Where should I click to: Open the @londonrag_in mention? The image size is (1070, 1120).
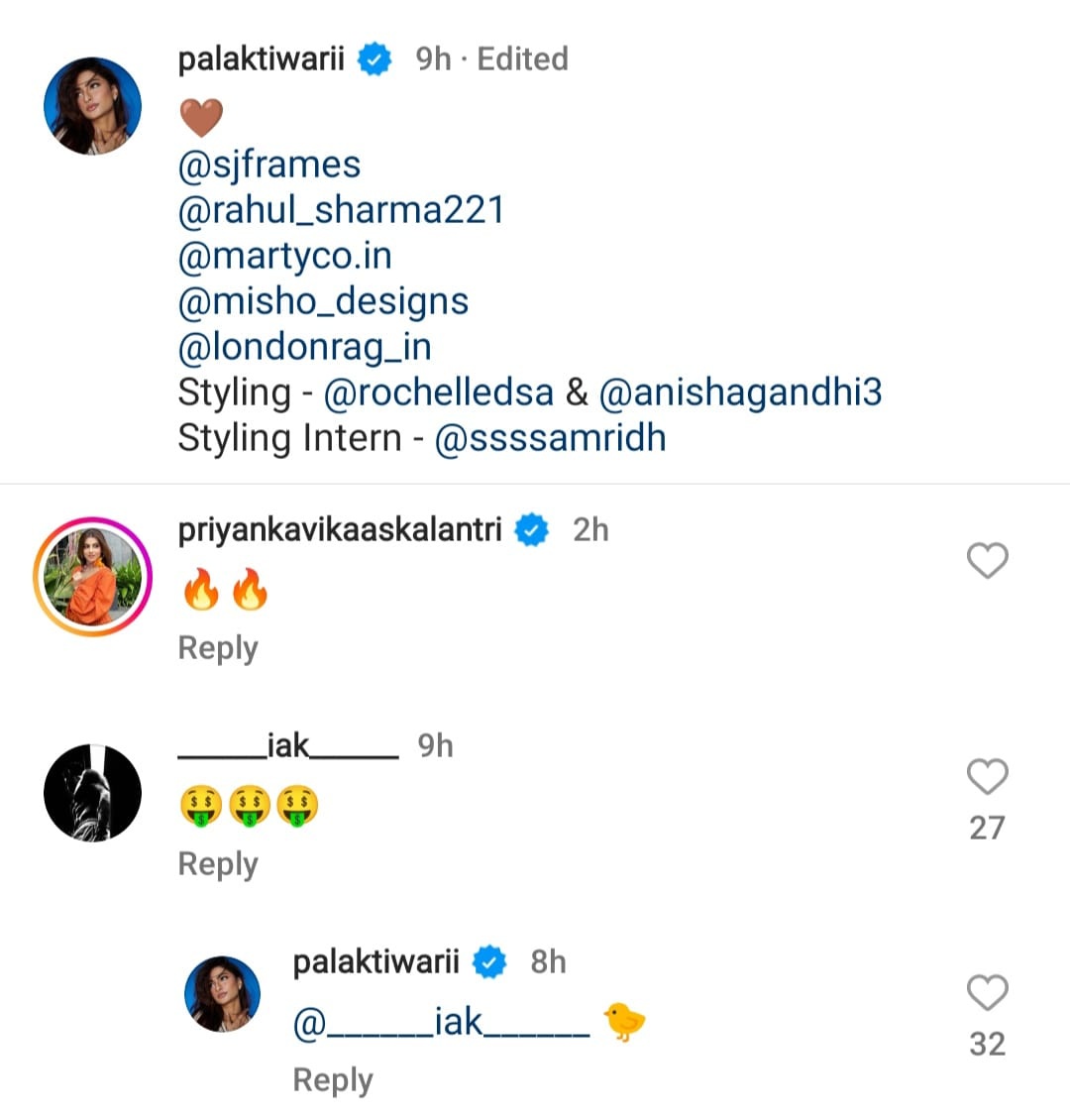point(304,347)
